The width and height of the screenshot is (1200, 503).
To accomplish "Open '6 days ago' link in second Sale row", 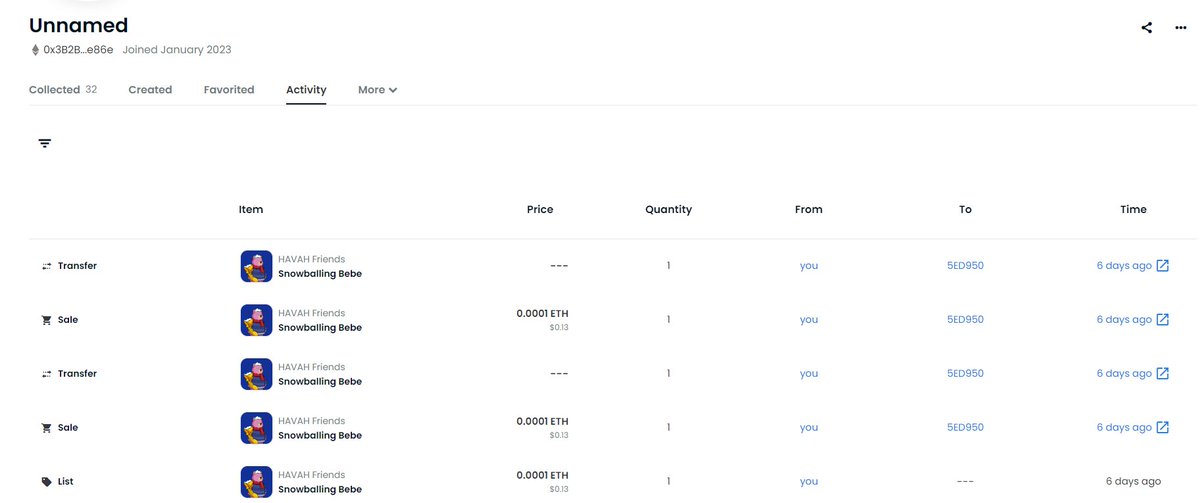I will 1124,428.
